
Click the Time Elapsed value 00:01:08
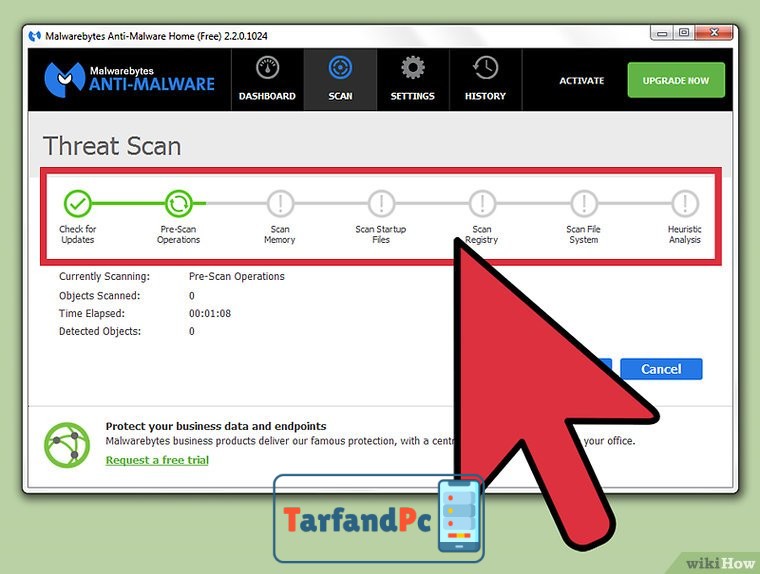(210, 314)
